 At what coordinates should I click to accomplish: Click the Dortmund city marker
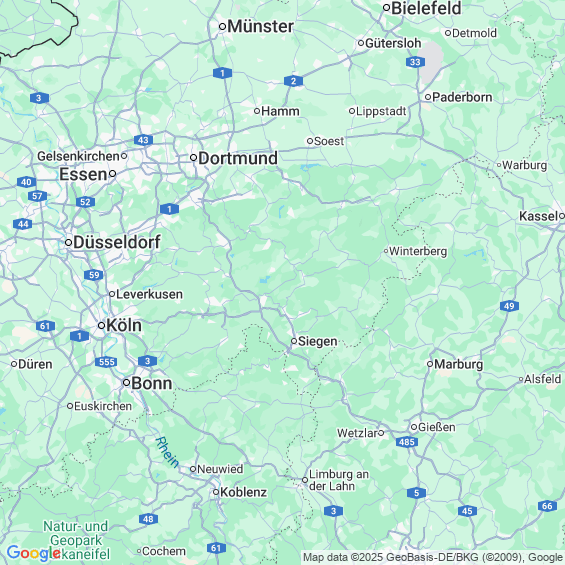tap(193, 157)
